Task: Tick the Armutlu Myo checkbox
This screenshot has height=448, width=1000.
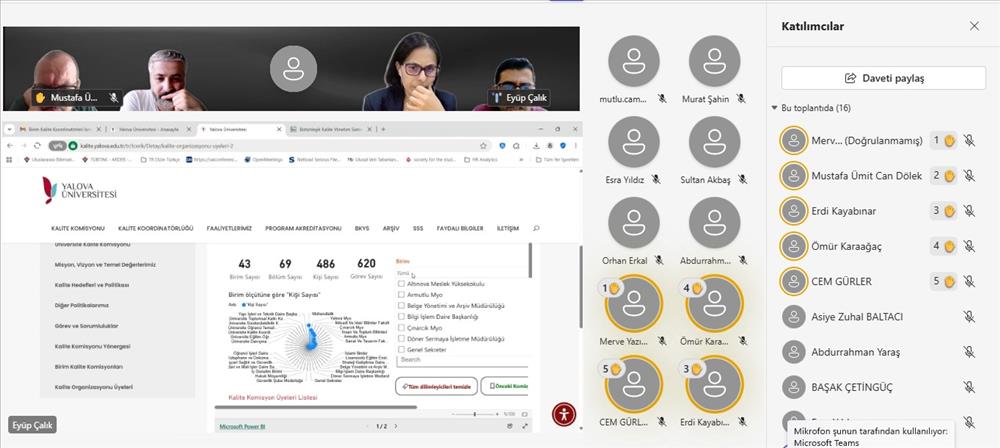Action: (402, 295)
